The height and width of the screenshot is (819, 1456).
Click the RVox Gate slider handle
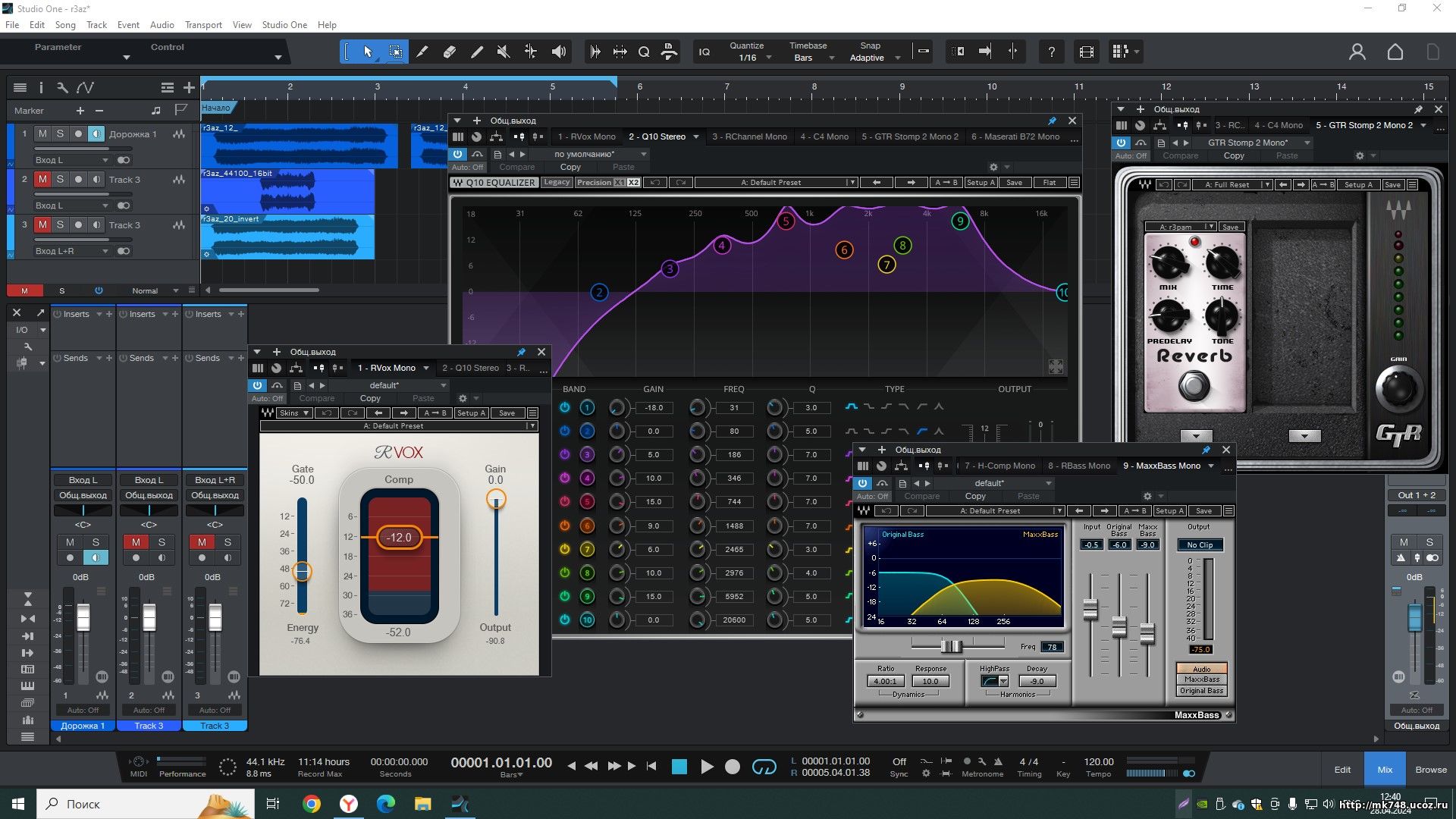pyautogui.click(x=302, y=570)
